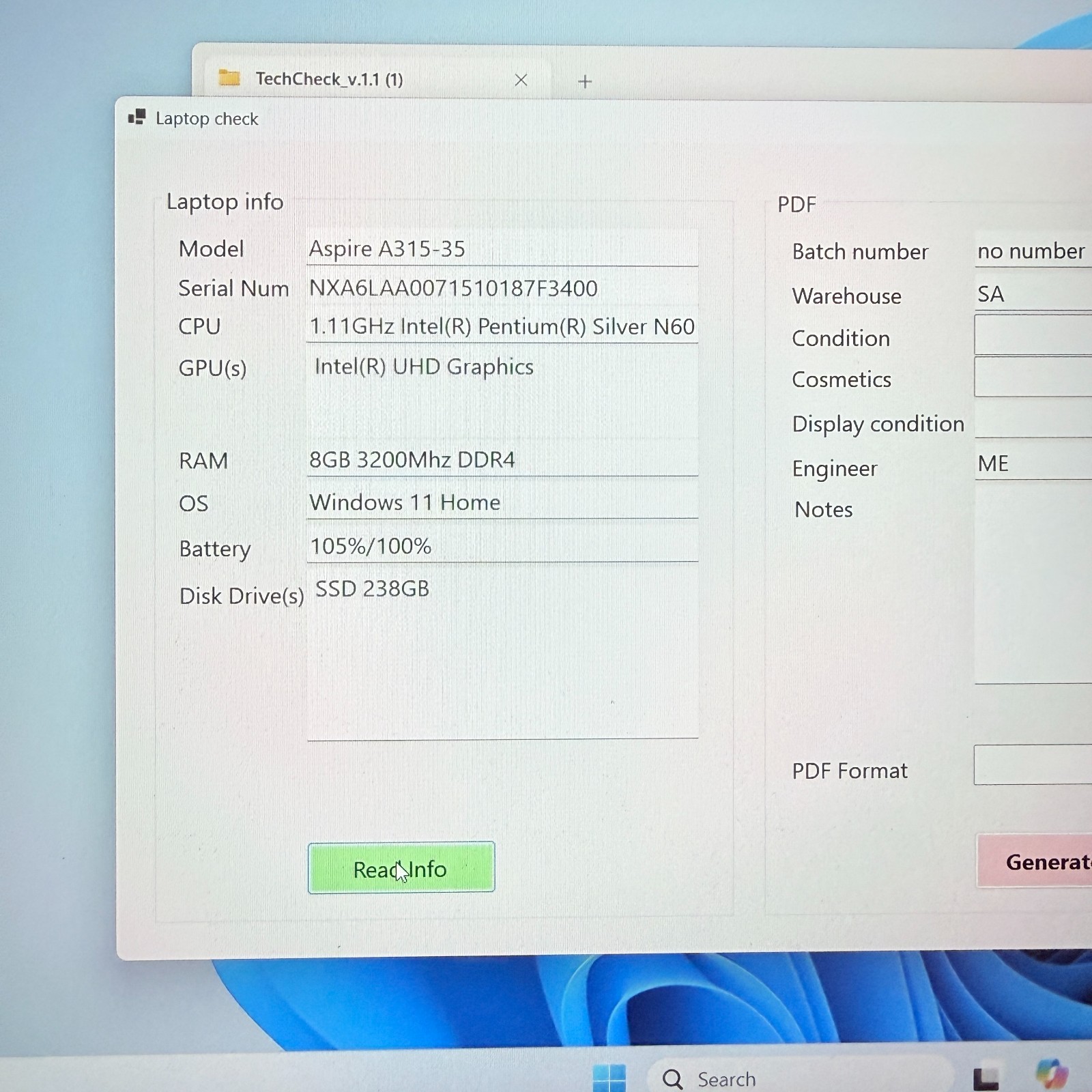Click the 'PDF Format' label
This screenshot has height=1092, width=1092.
coord(850,771)
